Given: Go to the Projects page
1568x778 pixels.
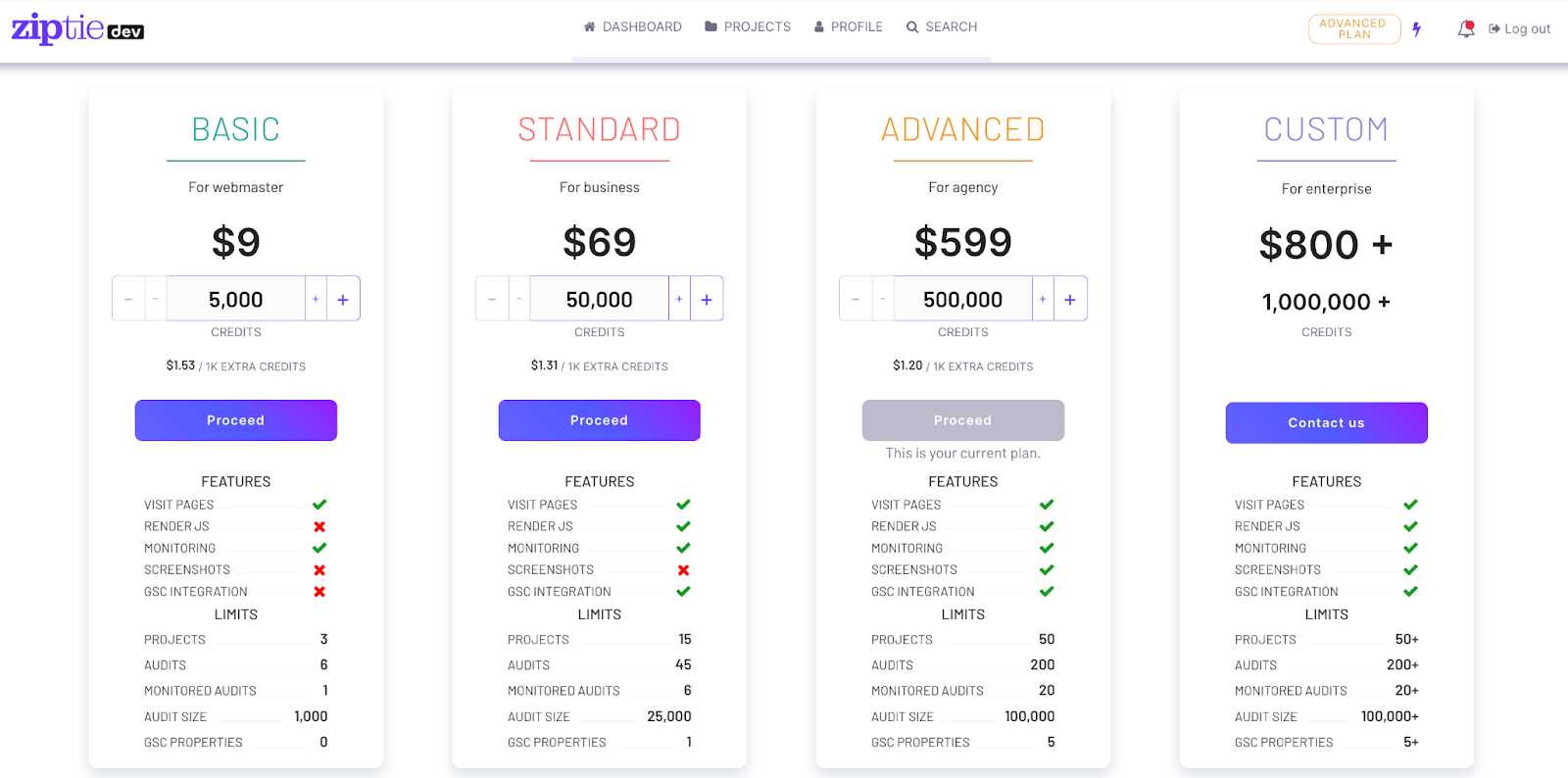Looking at the screenshot, I should (x=748, y=26).
